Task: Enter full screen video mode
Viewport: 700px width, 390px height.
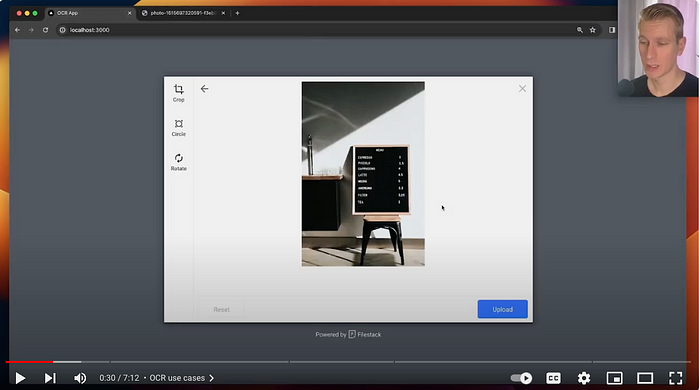Action: (x=675, y=378)
